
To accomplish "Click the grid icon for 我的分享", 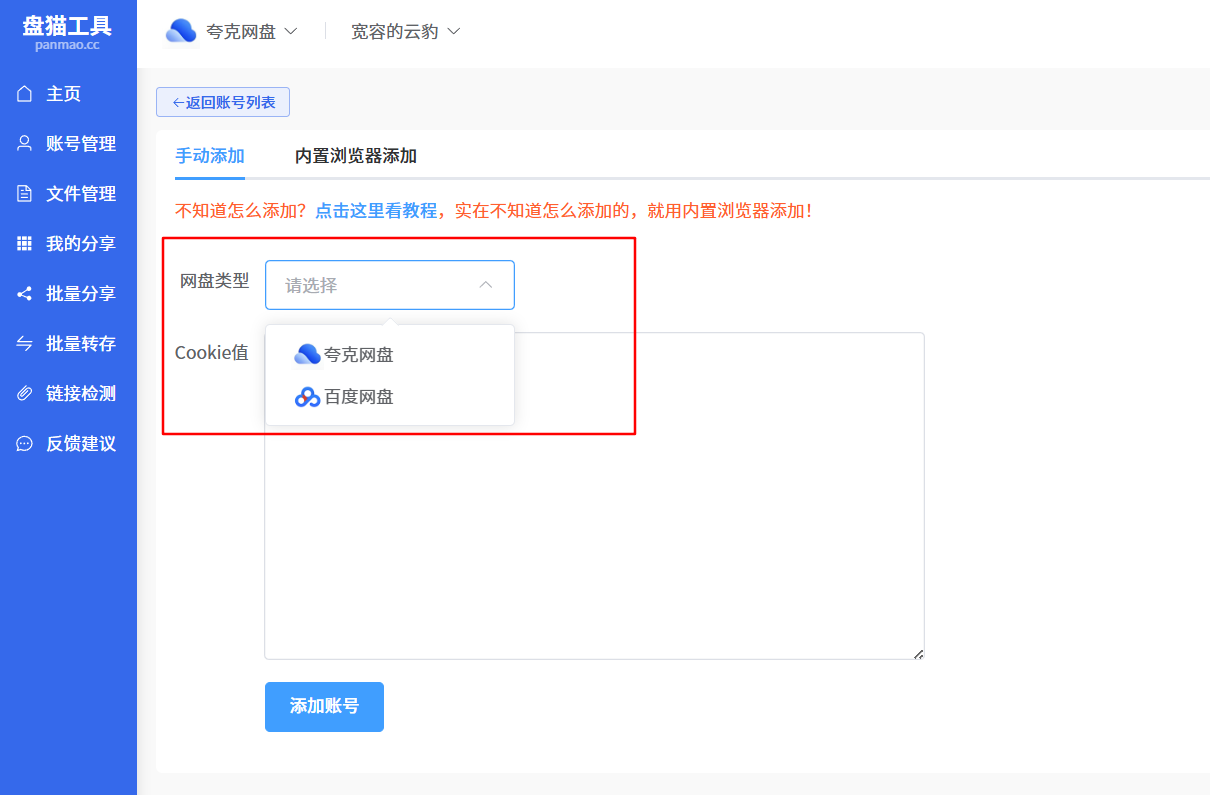I will 25,244.
